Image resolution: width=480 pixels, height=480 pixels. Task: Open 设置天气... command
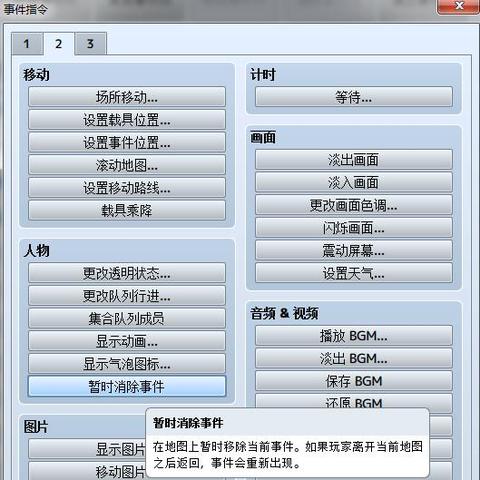pyautogui.click(x=354, y=273)
